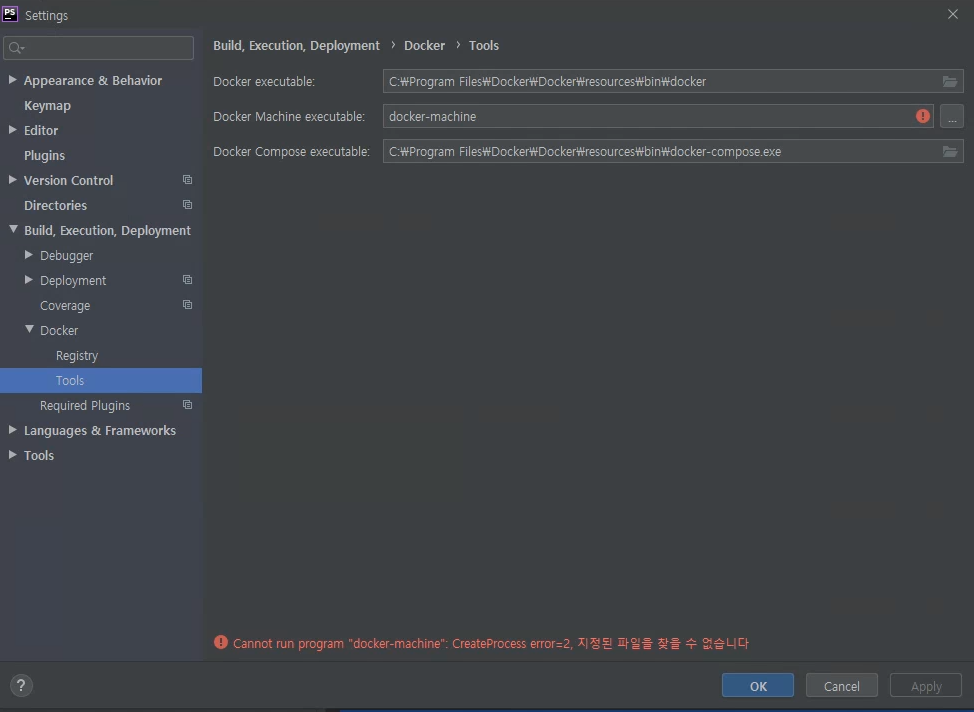Viewport: 974px width, 712px height.
Task: Click the red error icon in bottom message
Action: coord(221,642)
